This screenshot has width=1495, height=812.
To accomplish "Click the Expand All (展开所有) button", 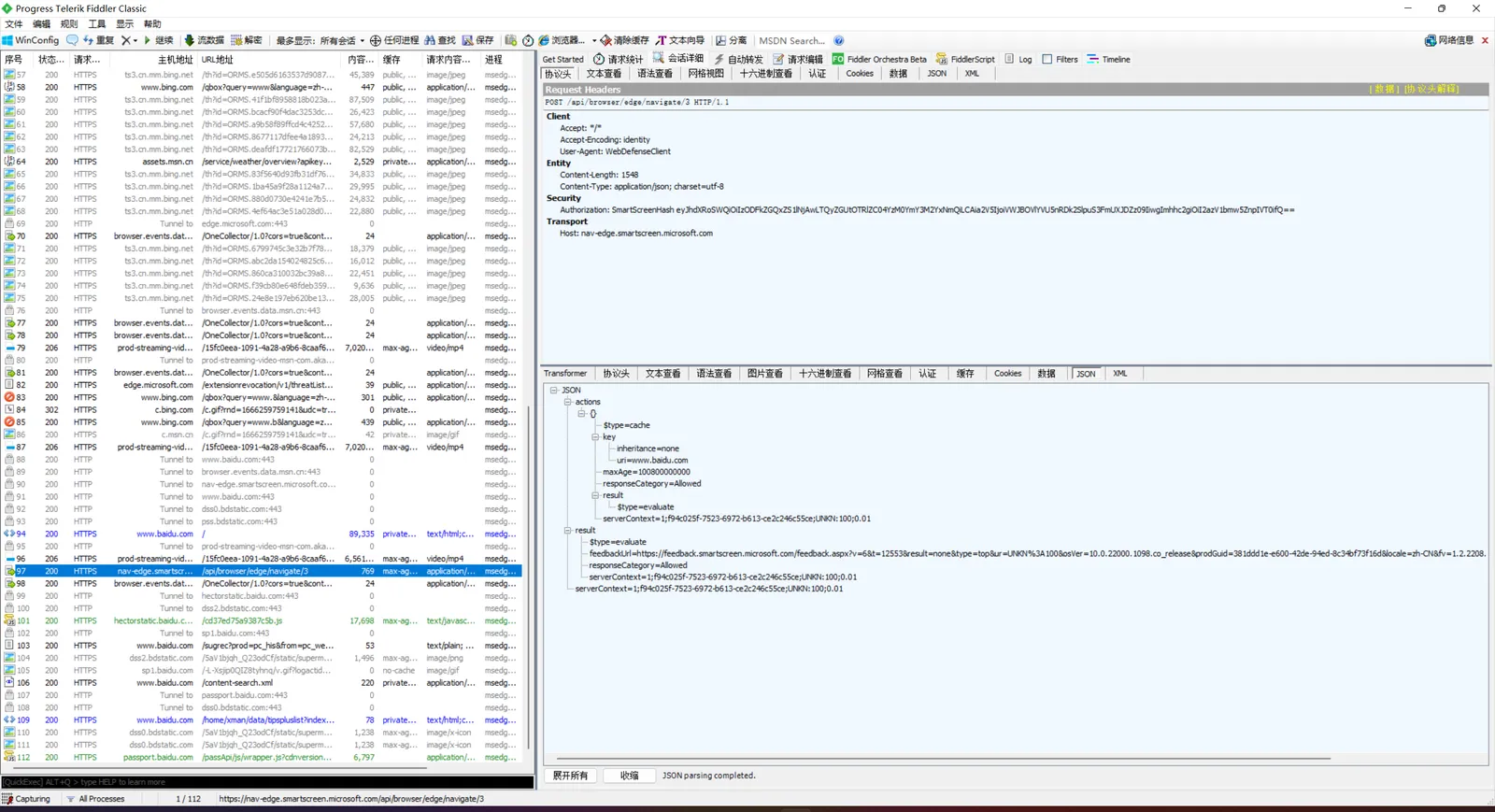I will [570, 776].
